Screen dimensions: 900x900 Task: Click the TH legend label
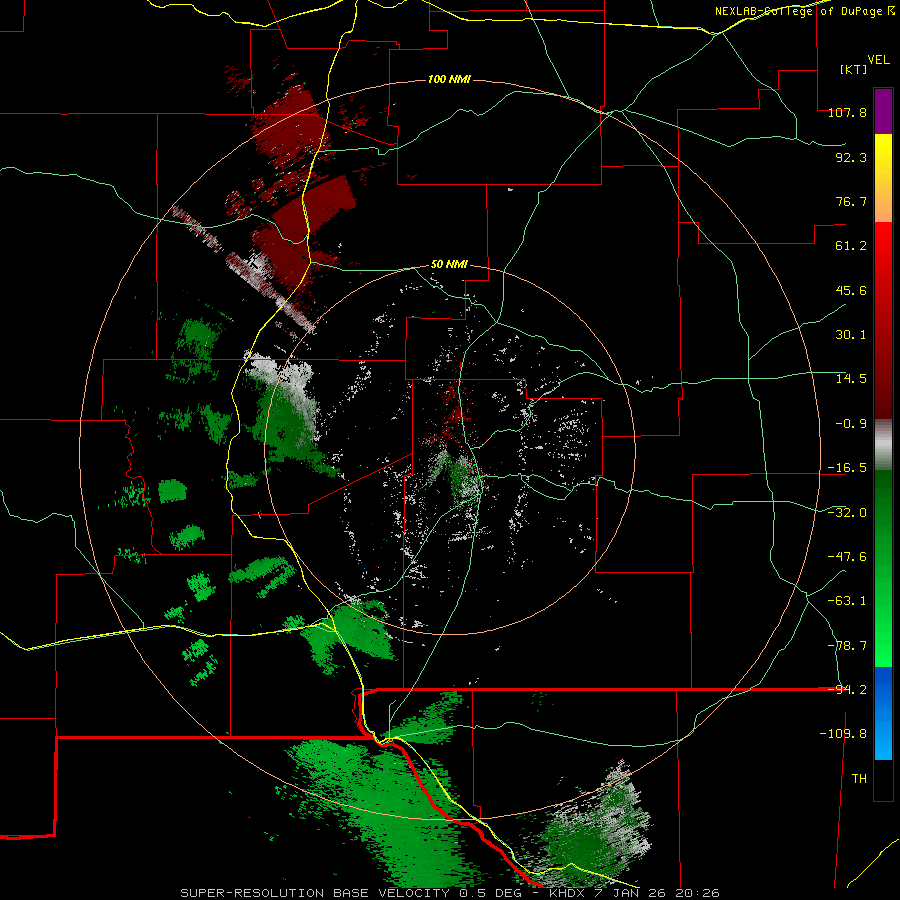pyautogui.click(x=859, y=779)
